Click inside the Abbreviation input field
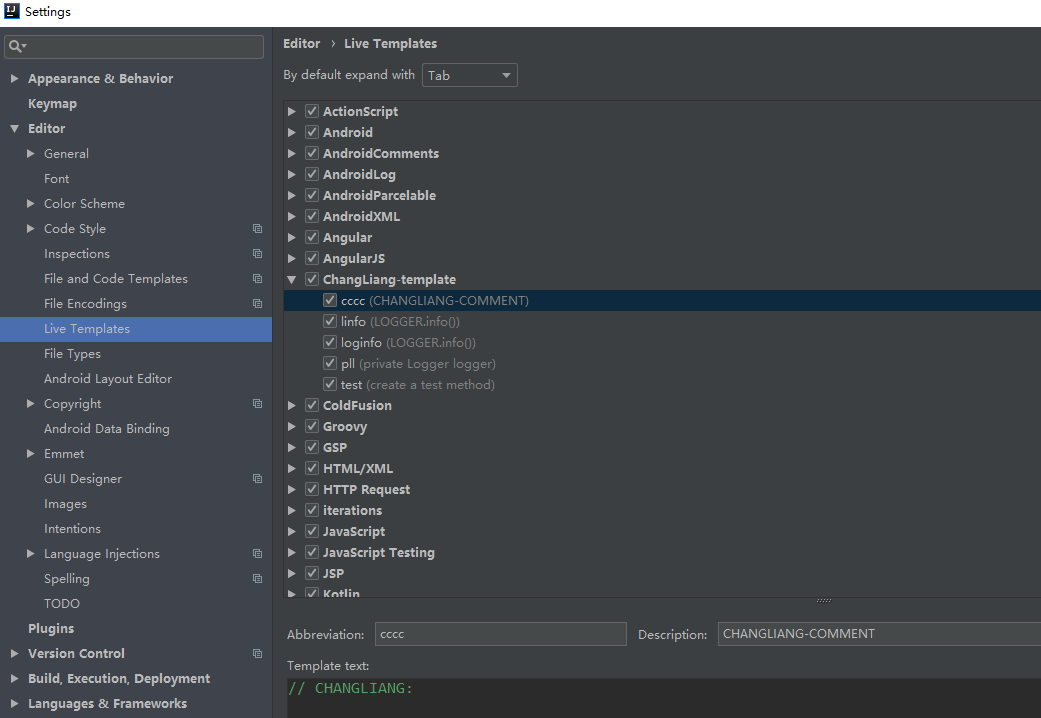 (500, 634)
